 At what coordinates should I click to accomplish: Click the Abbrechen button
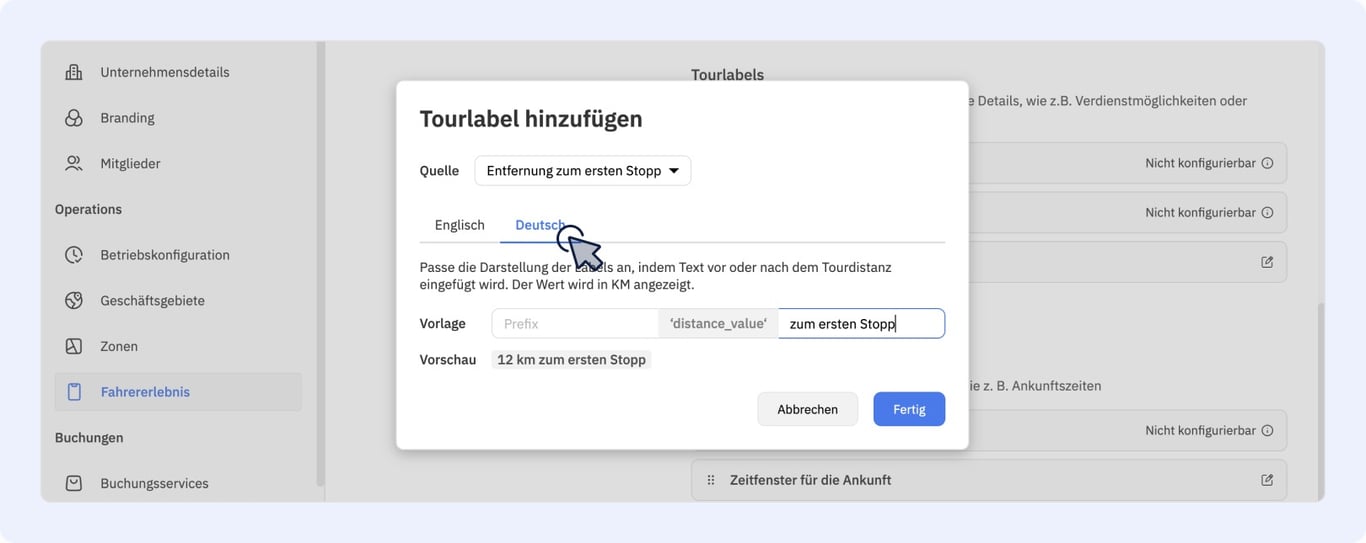coord(808,409)
